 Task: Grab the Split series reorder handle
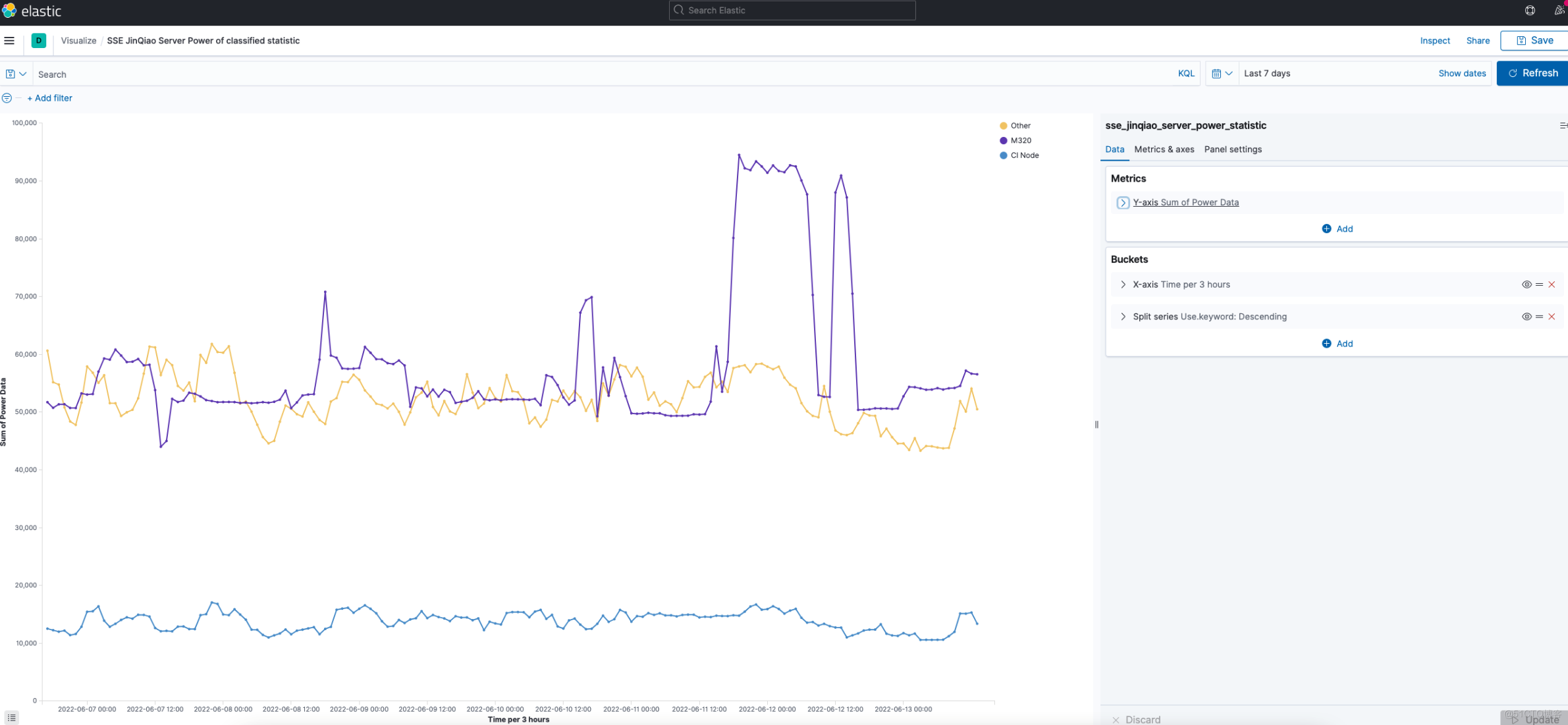point(1539,317)
